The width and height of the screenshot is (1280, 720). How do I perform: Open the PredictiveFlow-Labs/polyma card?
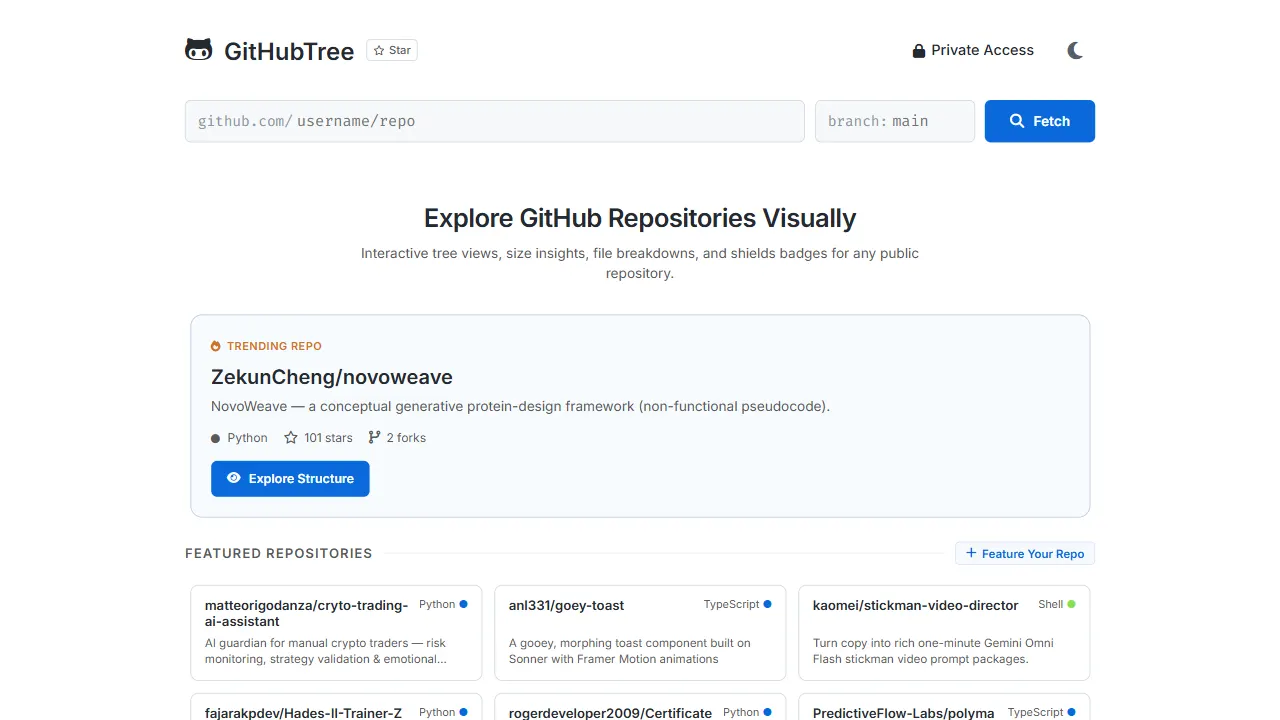tap(944, 707)
